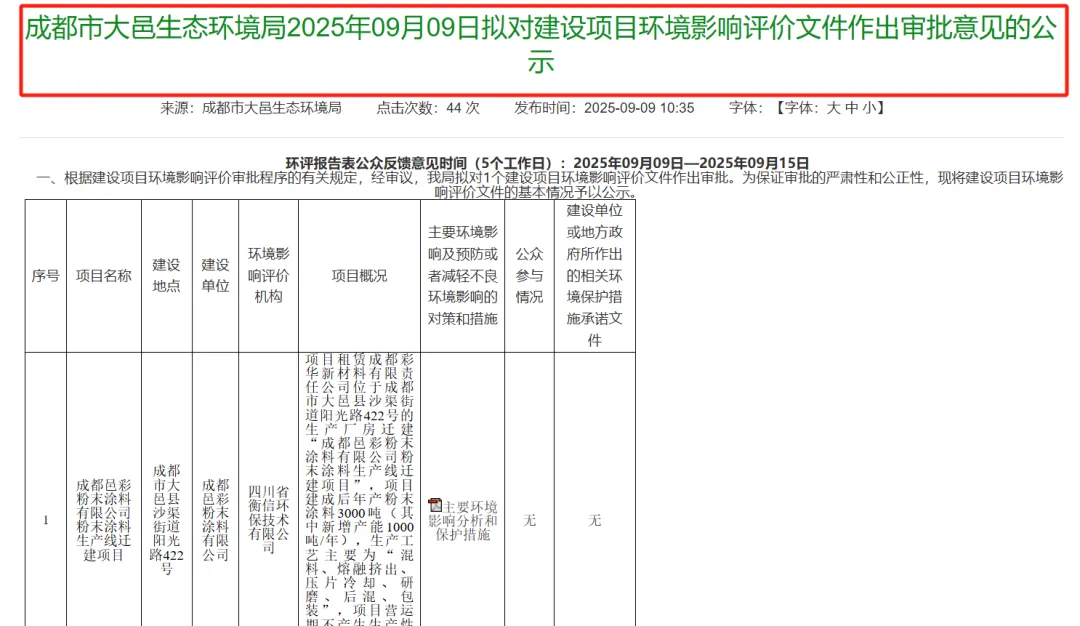Click the 序号 column header
The width and height of the screenshot is (1080, 626).
coord(45,275)
